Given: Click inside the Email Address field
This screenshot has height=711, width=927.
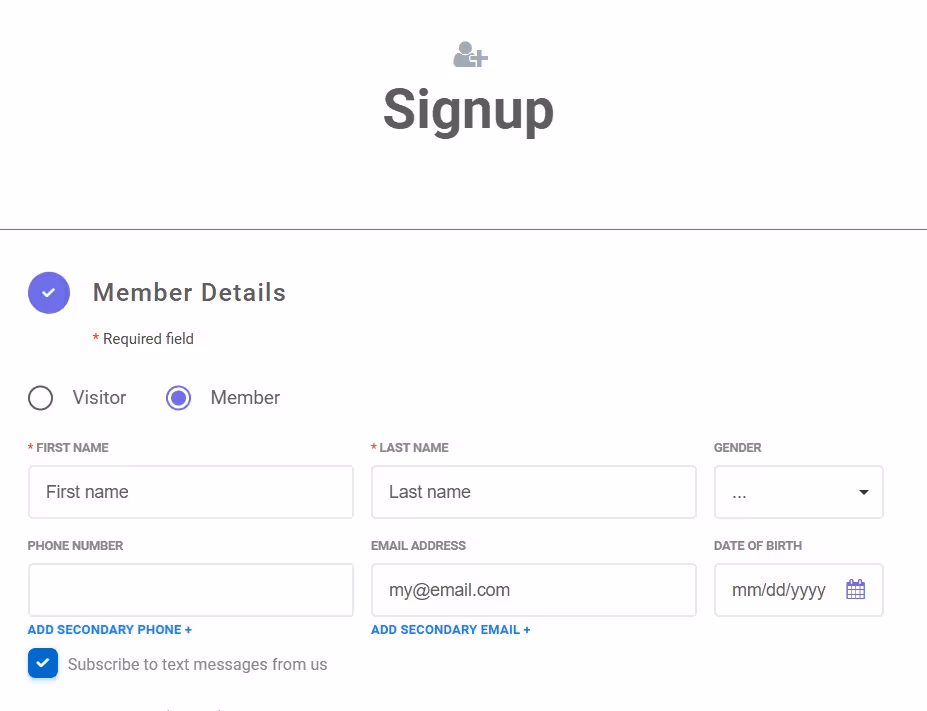Looking at the screenshot, I should (533, 590).
